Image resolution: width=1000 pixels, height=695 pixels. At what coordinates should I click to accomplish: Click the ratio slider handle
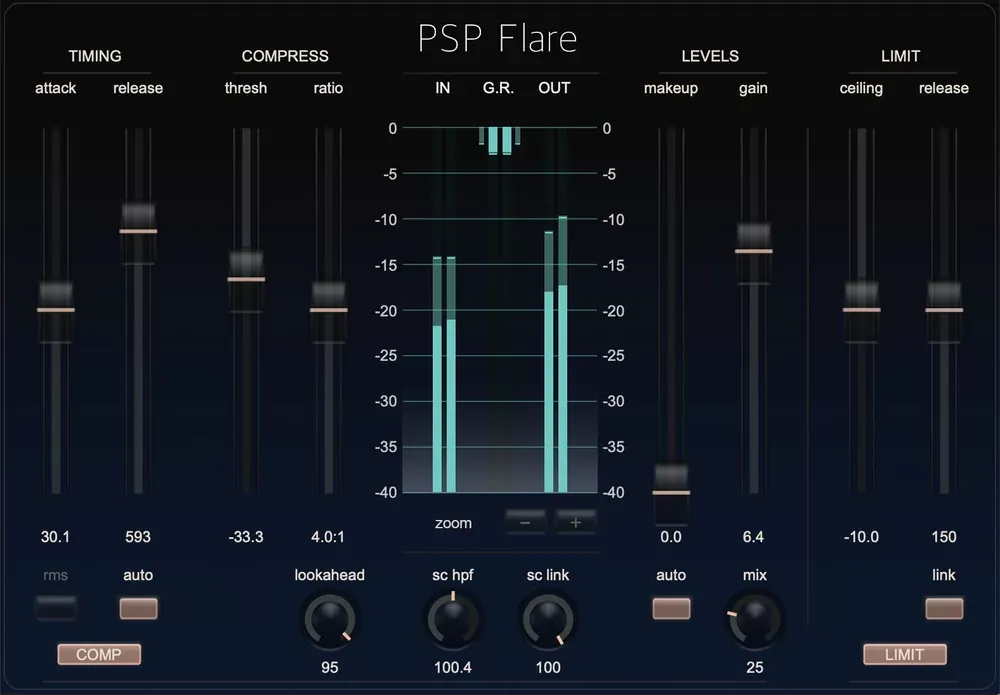point(328,311)
